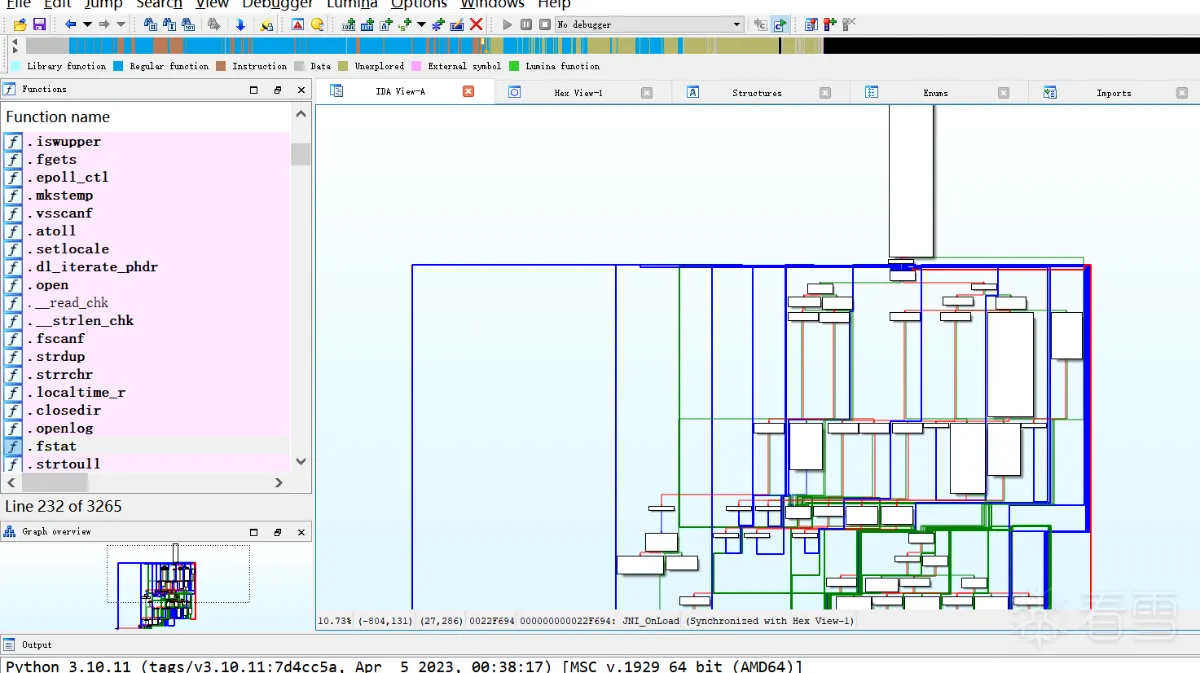Pause process with the pause button
Viewport: 1200px width, 673px height.
coord(526,24)
